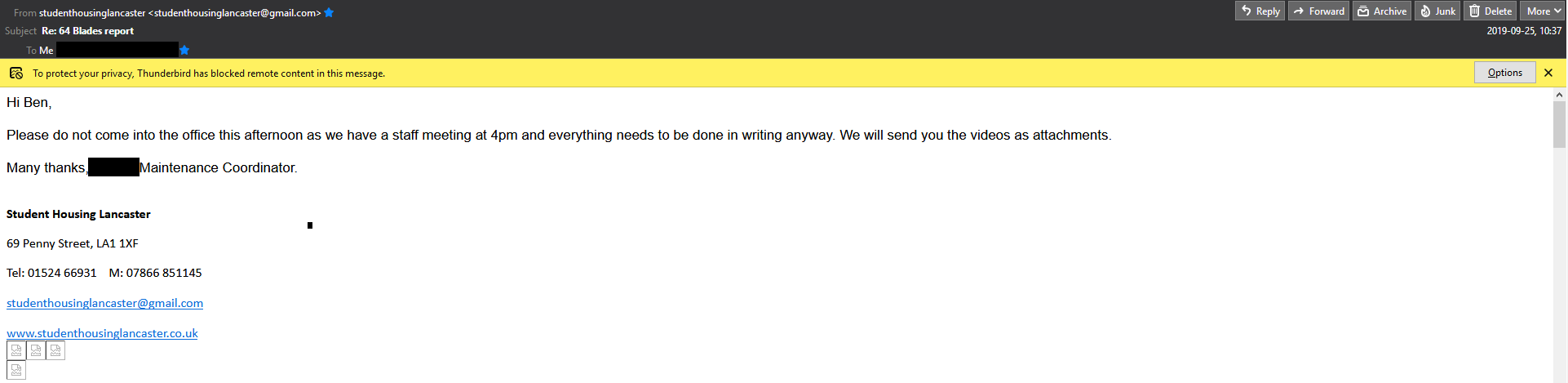Open remote content Options button
The image size is (1568, 383).
point(1504,73)
